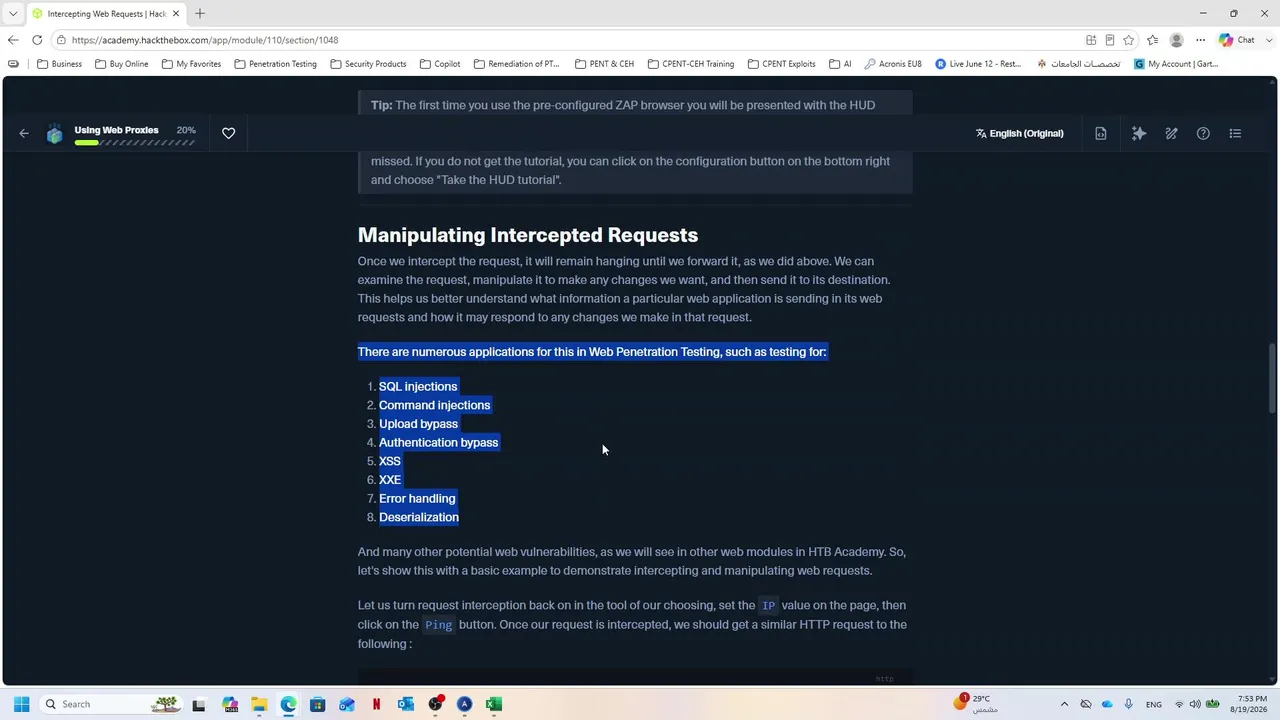Open Netflix from the taskbar
The width and height of the screenshot is (1280, 720).
click(376, 704)
